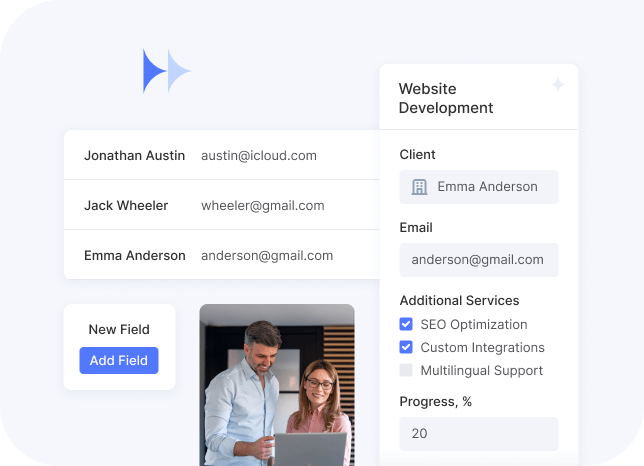Click the Additional Services heading

coord(459,300)
